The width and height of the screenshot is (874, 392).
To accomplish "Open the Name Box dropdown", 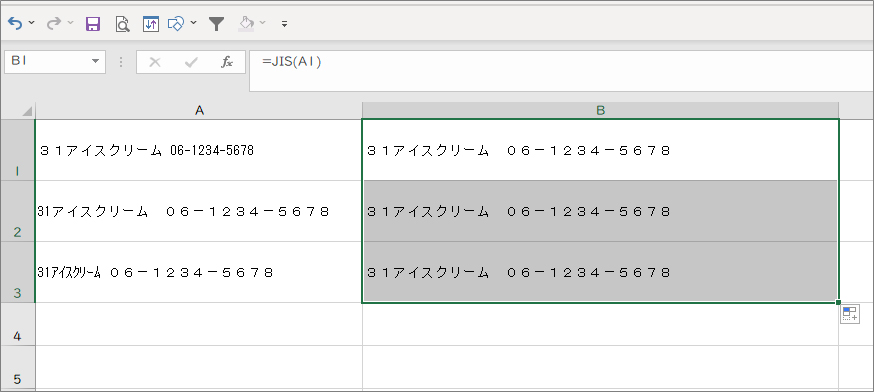I will (95, 62).
